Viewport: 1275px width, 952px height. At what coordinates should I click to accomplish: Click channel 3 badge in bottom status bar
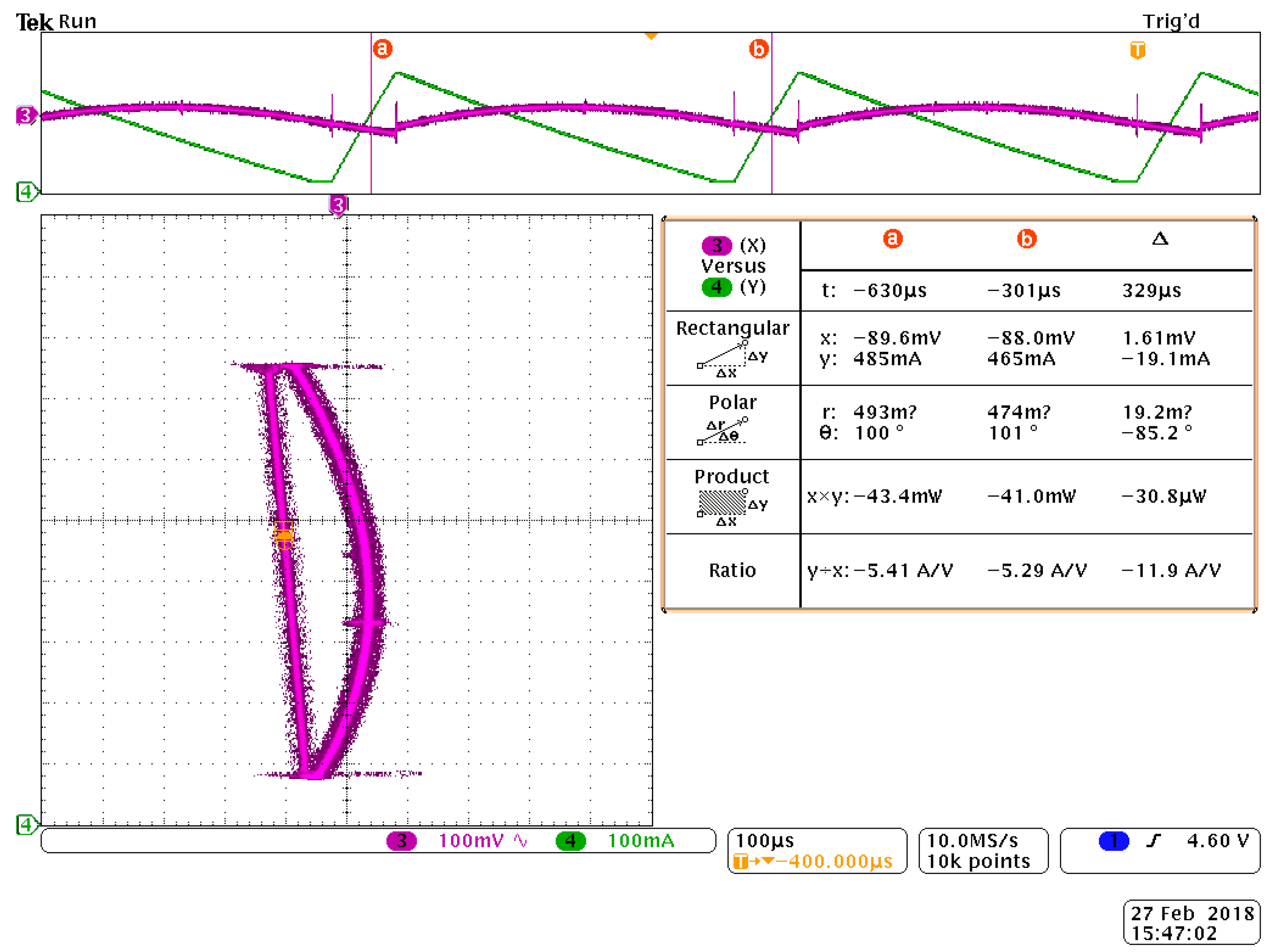coord(401,841)
